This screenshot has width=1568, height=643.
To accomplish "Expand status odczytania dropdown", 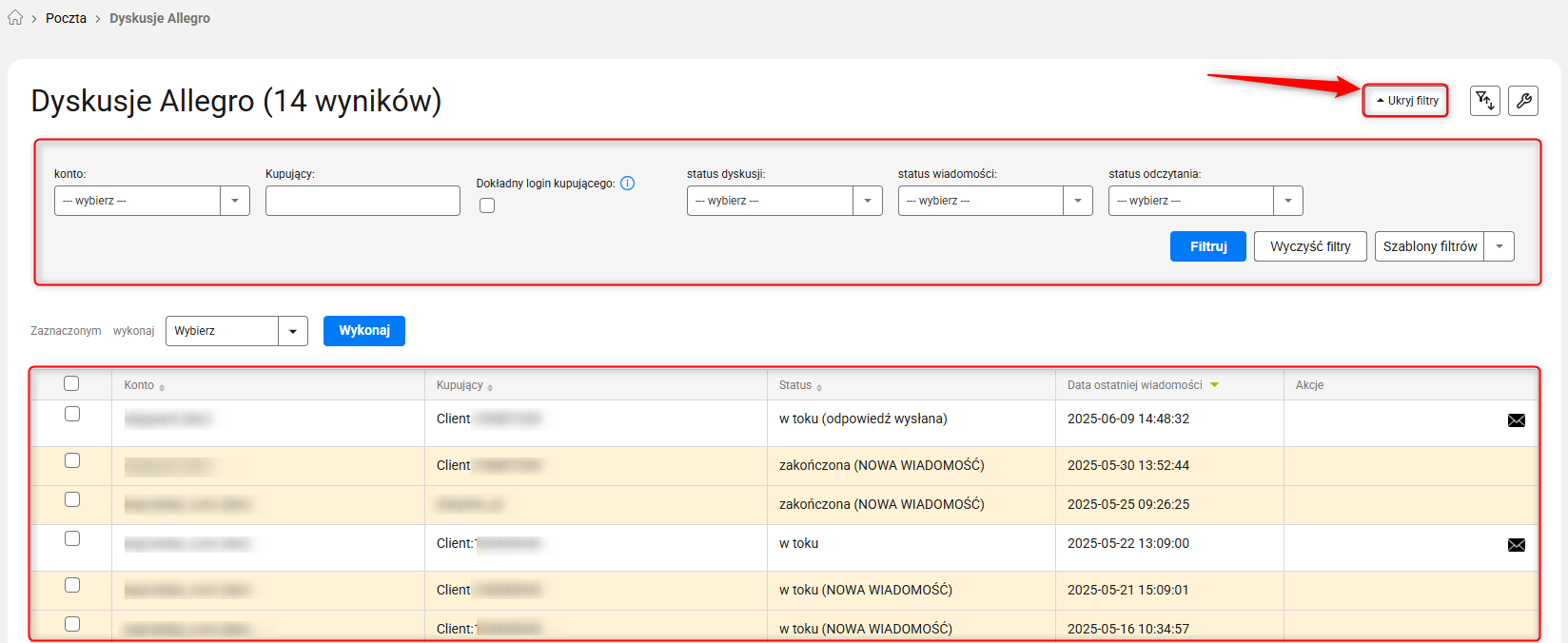I will click(x=1205, y=201).
